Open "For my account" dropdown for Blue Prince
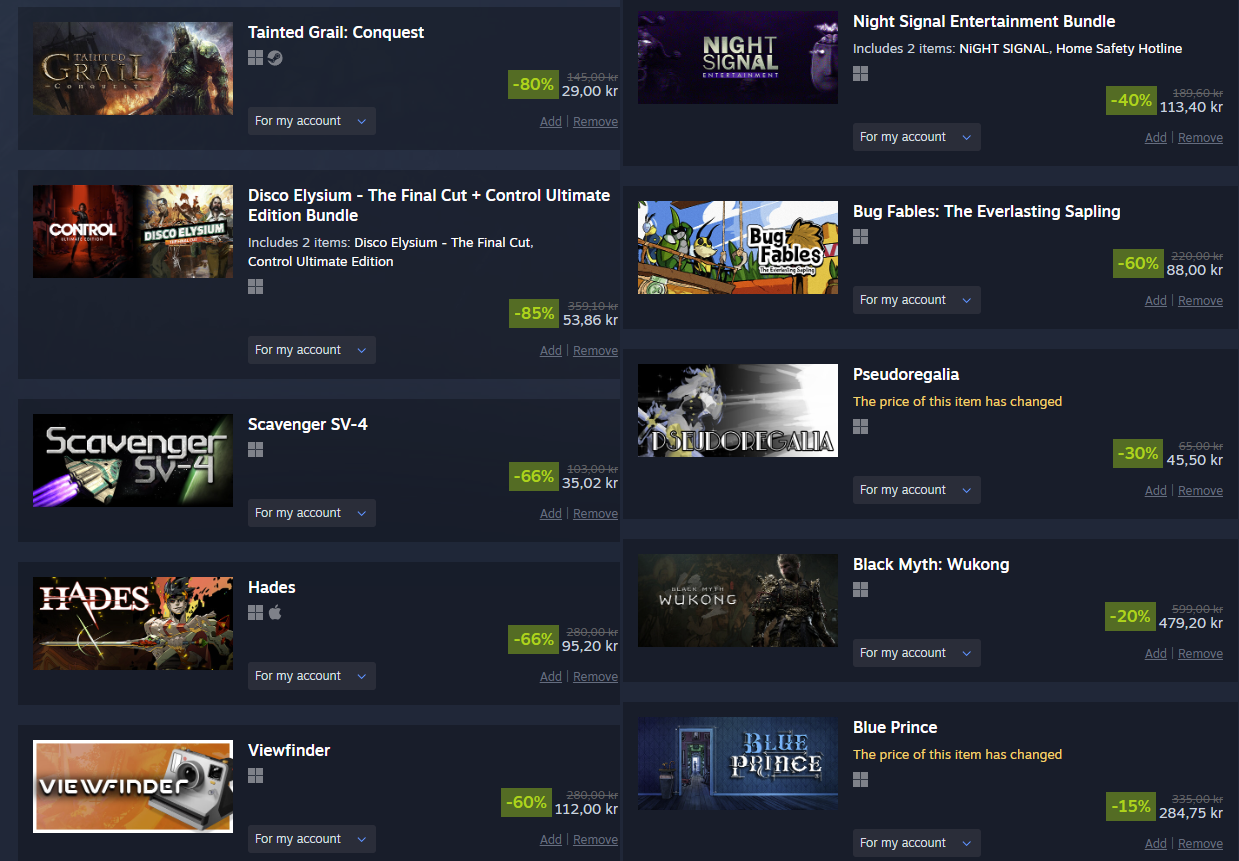1239x861 pixels. 917,843
